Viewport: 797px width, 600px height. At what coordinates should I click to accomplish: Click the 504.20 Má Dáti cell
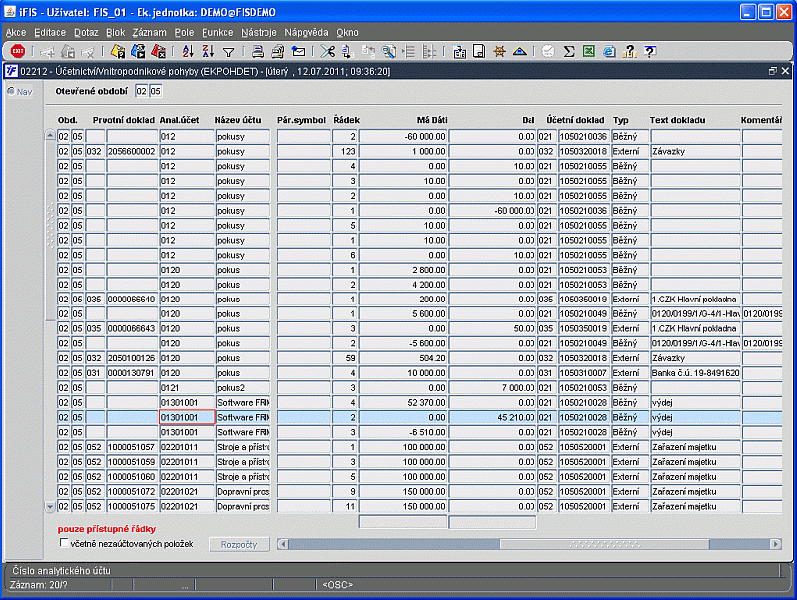(x=403, y=358)
